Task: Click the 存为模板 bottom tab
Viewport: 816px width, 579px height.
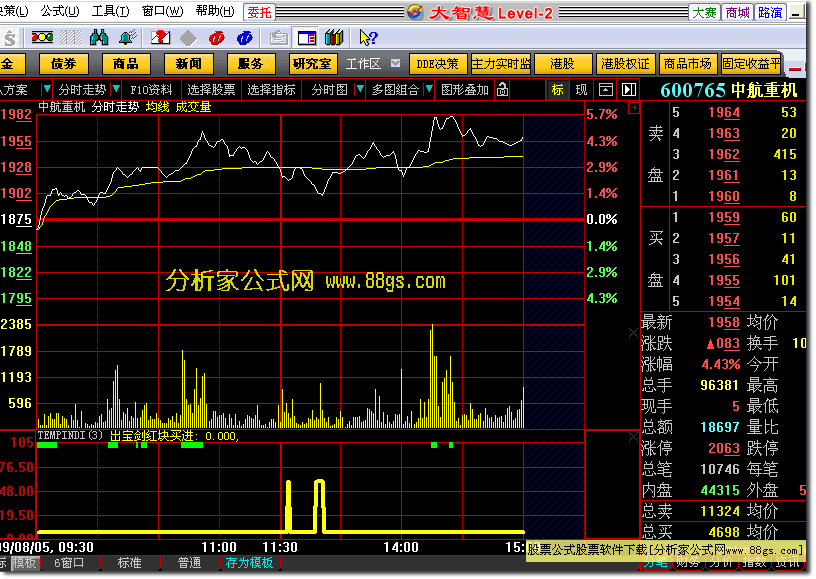Action: click(x=249, y=562)
